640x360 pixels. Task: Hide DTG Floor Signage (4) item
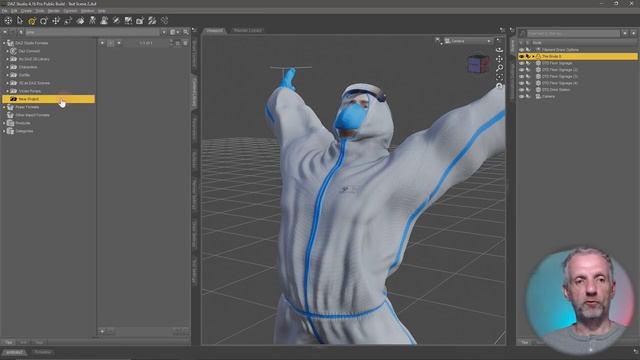521,83
